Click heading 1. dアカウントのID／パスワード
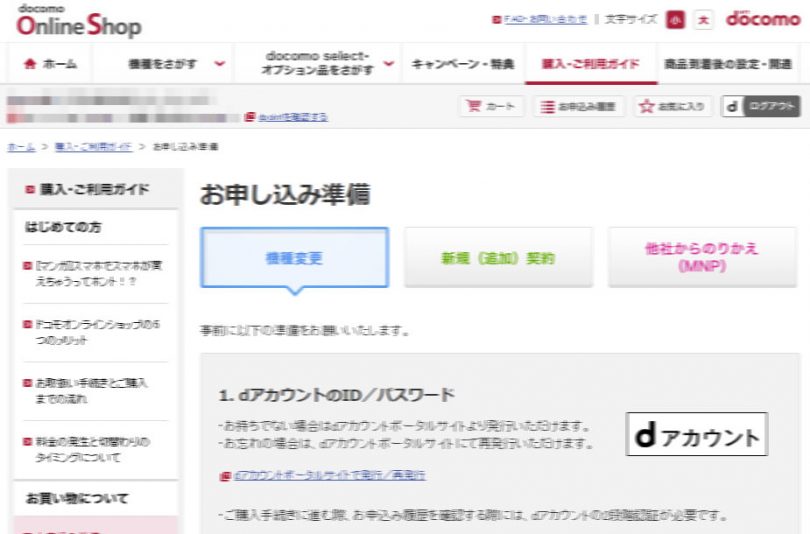 336,396
